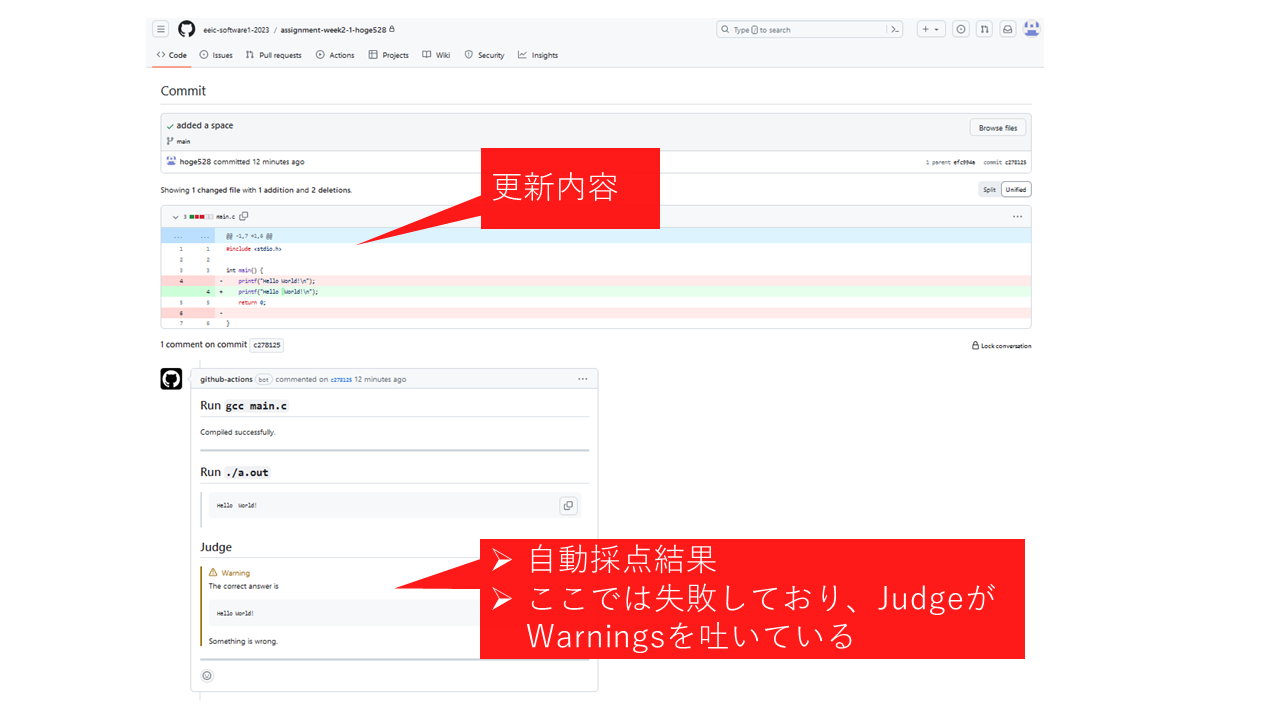Open the create new plus dropdown
1280x720 pixels.
tap(930, 29)
